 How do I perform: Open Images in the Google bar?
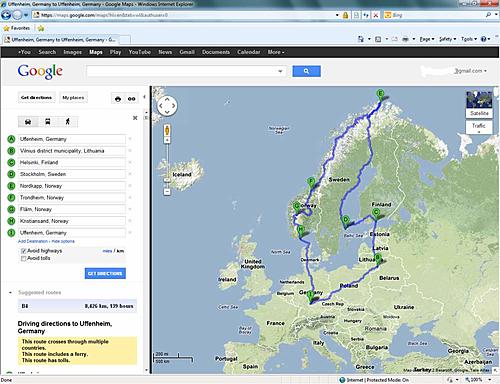(x=72, y=52)
